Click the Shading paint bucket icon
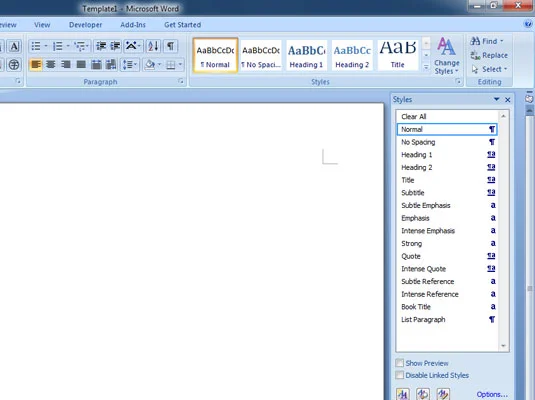 (x=149, y=64)
